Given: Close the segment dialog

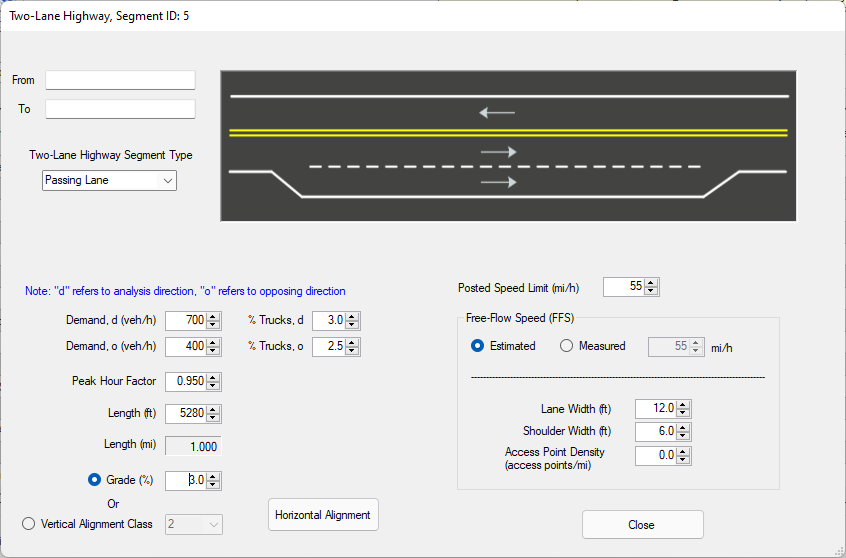Looking at the screenshot, I should (643, 525).
